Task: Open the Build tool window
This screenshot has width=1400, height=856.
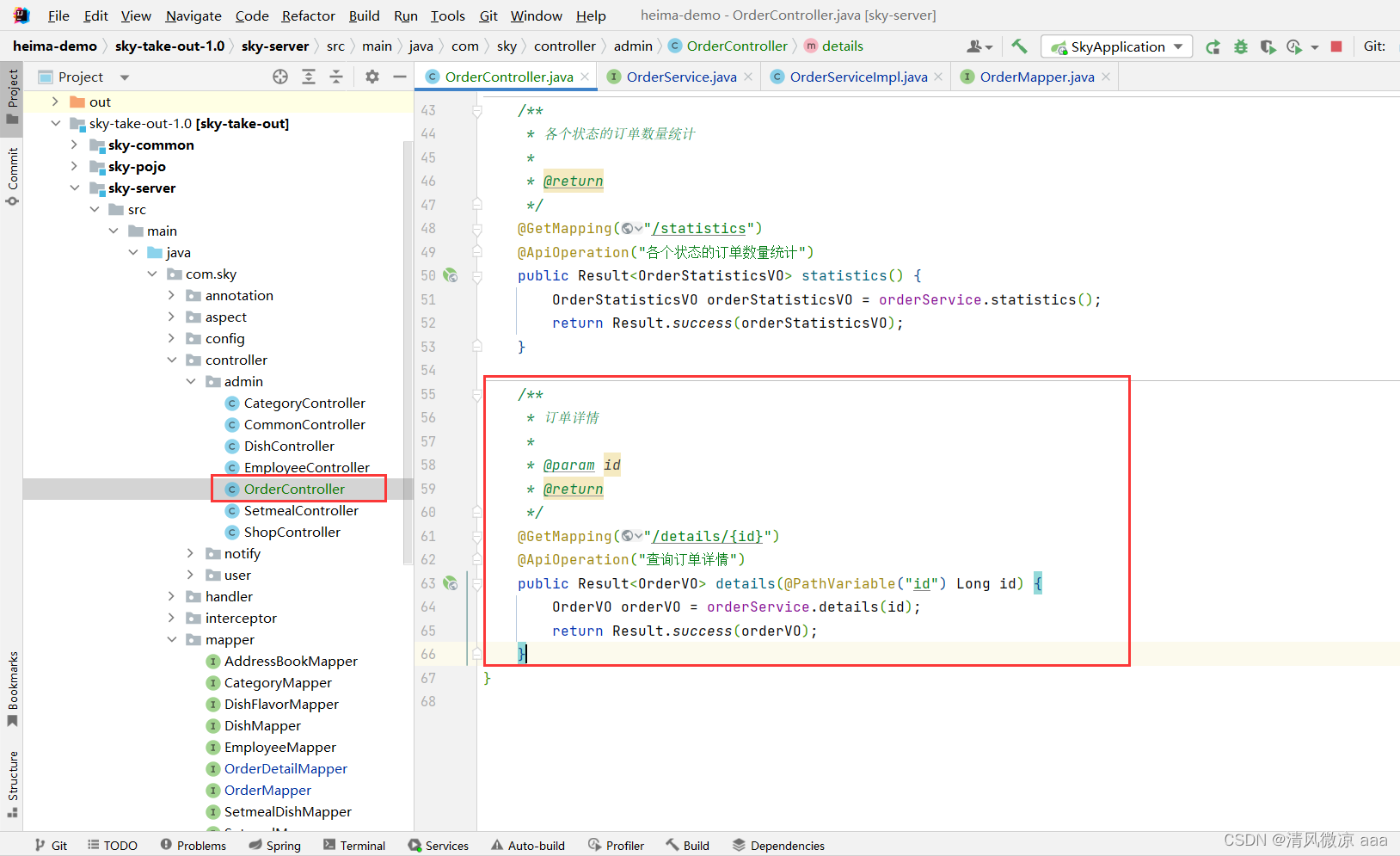Action: tap(688, 846)
